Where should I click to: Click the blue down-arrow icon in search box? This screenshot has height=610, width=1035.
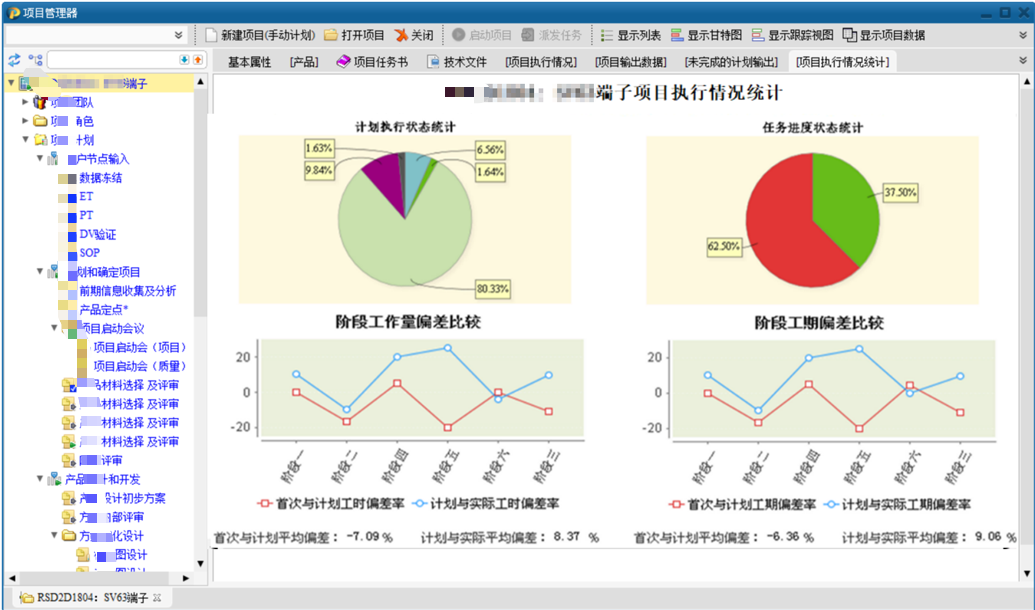click(184, 60)
